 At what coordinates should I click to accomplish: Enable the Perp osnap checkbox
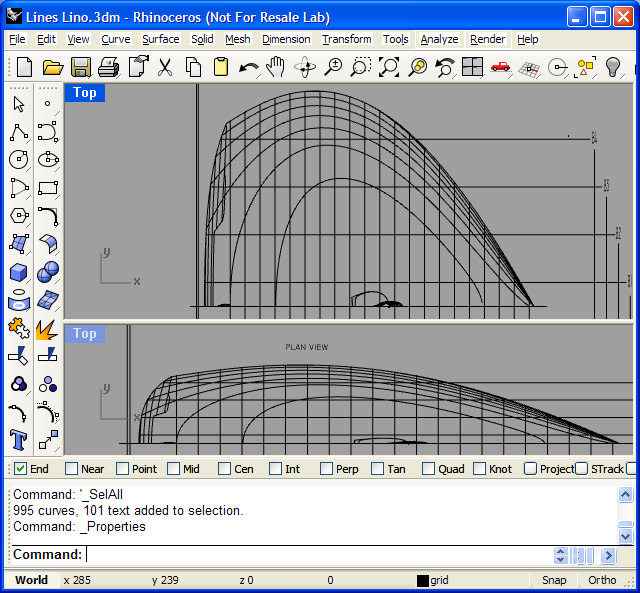(327, 469)
